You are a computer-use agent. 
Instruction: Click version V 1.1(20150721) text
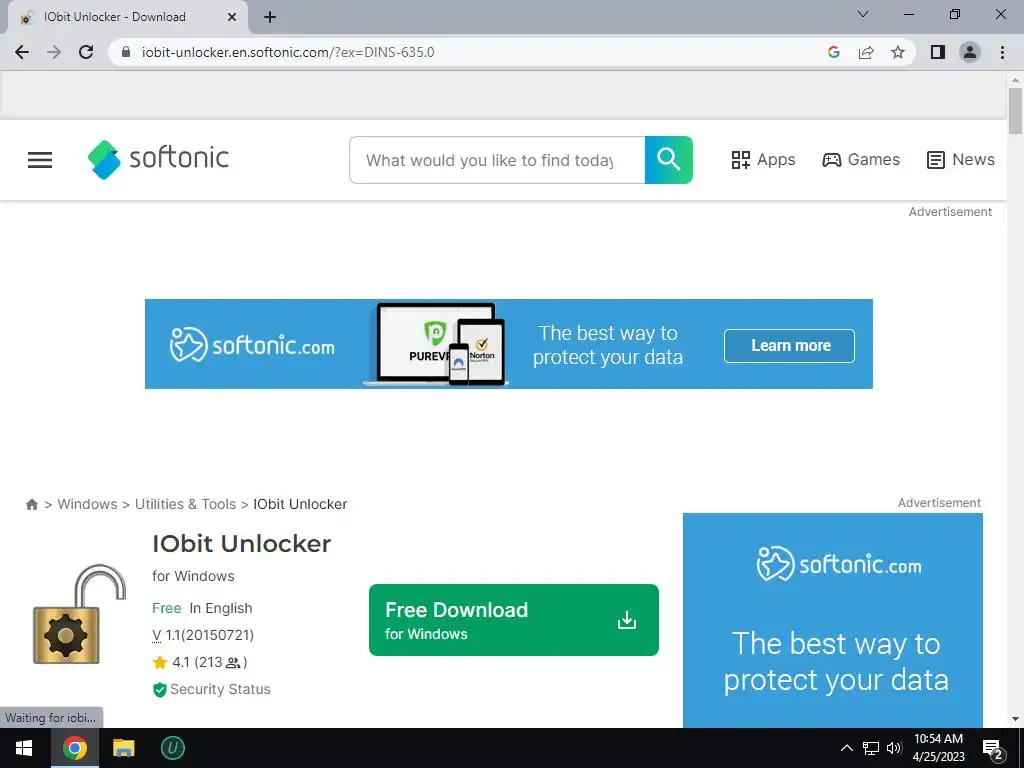(203, 635)
